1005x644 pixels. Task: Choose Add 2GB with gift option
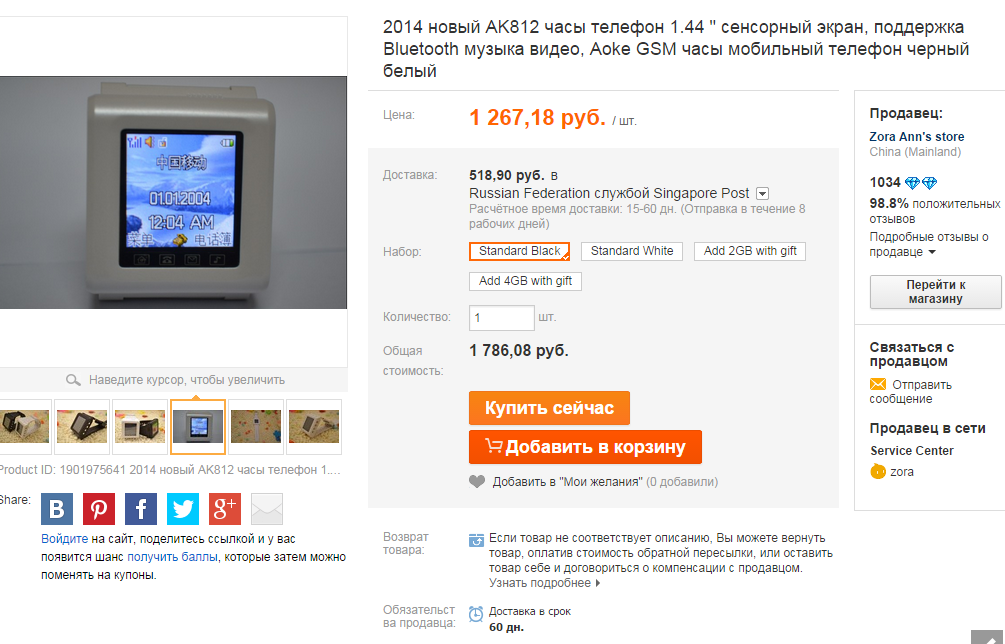[x=750, y=251]
